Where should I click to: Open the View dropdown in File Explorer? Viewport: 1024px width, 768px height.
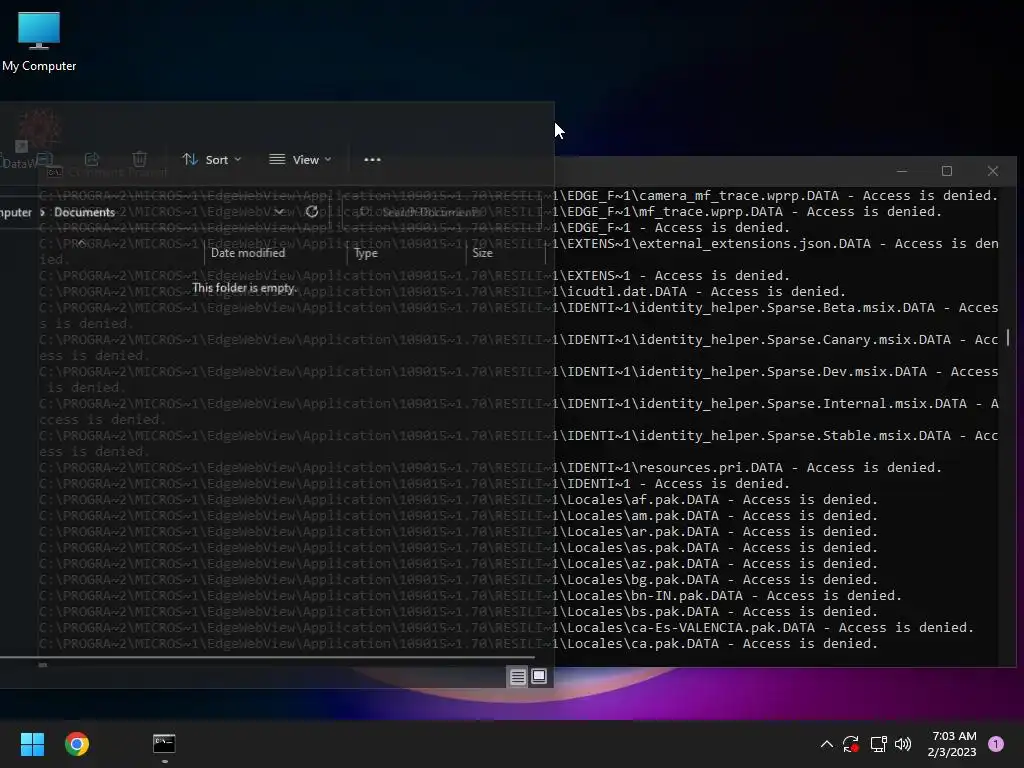[300, 159]
